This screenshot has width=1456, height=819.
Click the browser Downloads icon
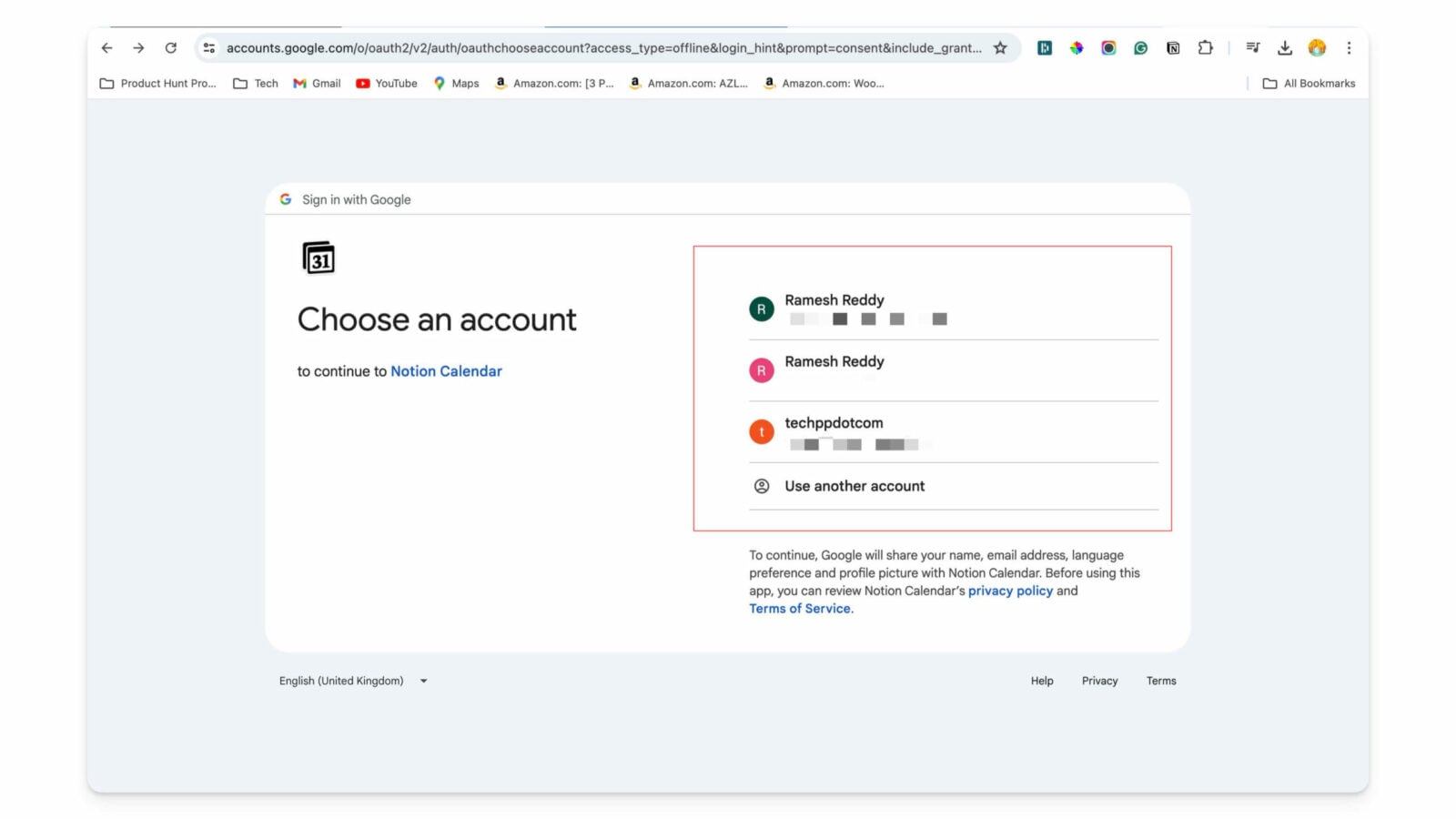point(1285,47)
